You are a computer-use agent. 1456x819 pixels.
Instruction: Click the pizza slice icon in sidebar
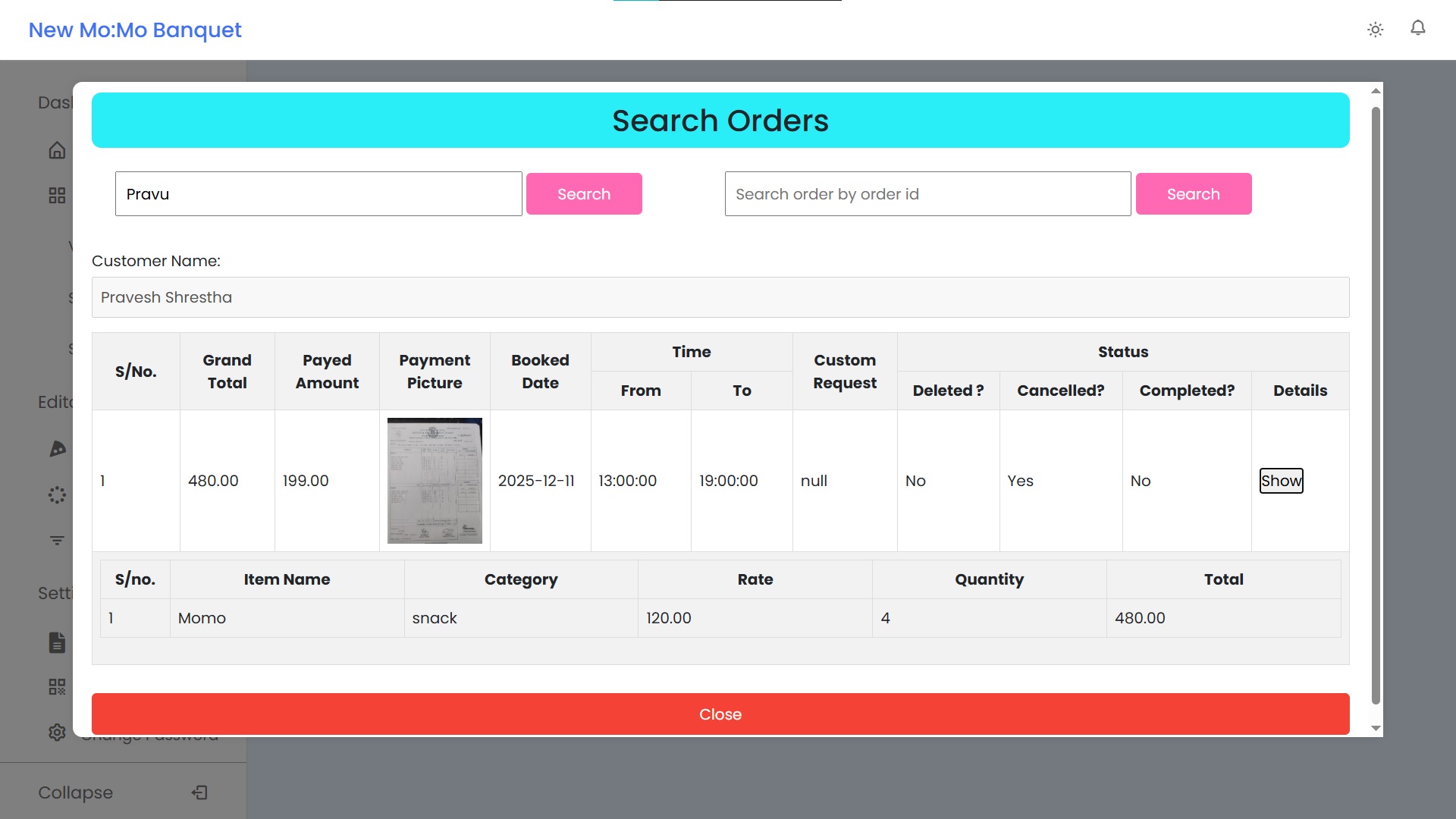tap(57, 449)
